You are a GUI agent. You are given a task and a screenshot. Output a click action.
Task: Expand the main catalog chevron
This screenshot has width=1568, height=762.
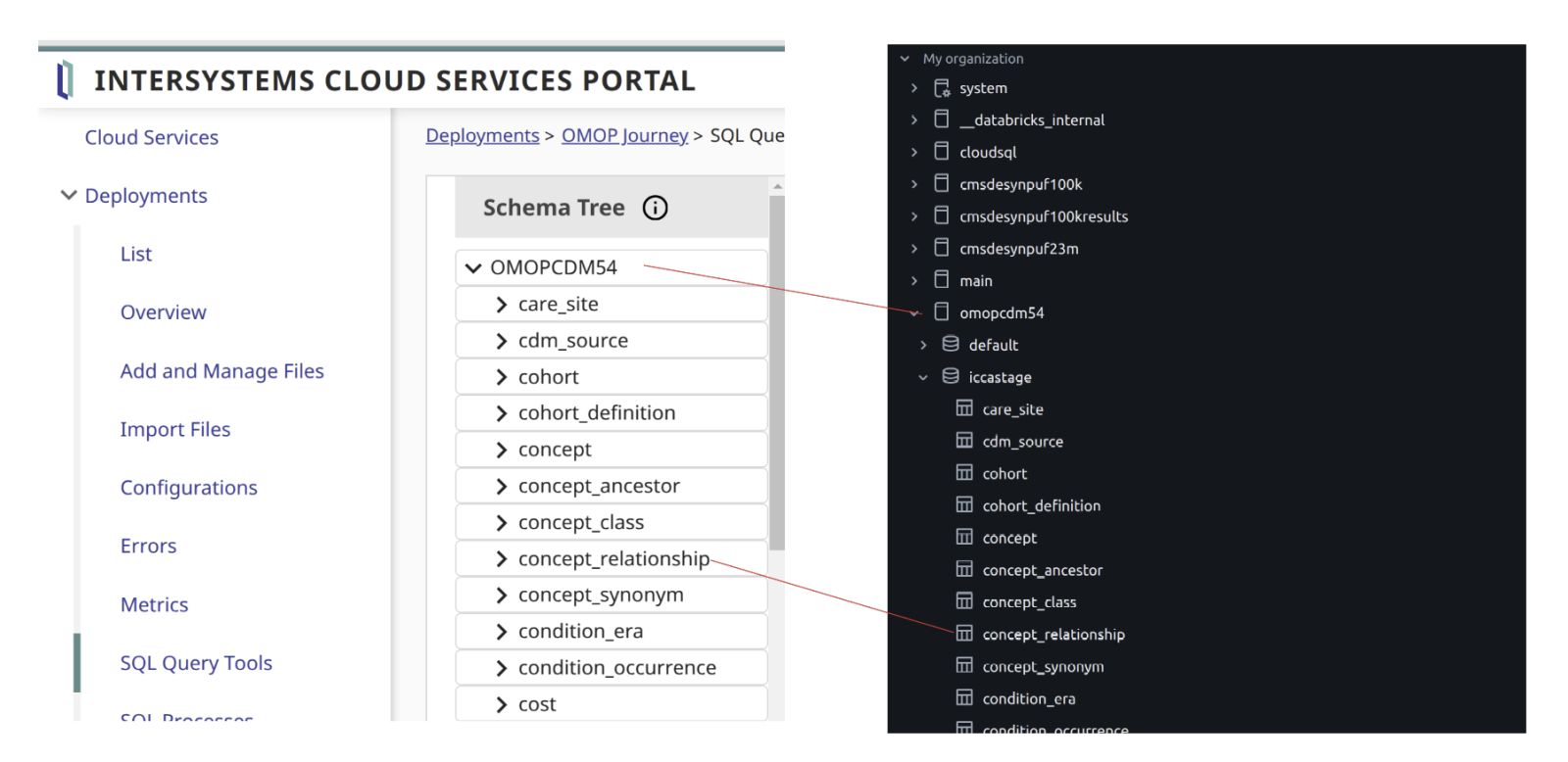point(914,280)
